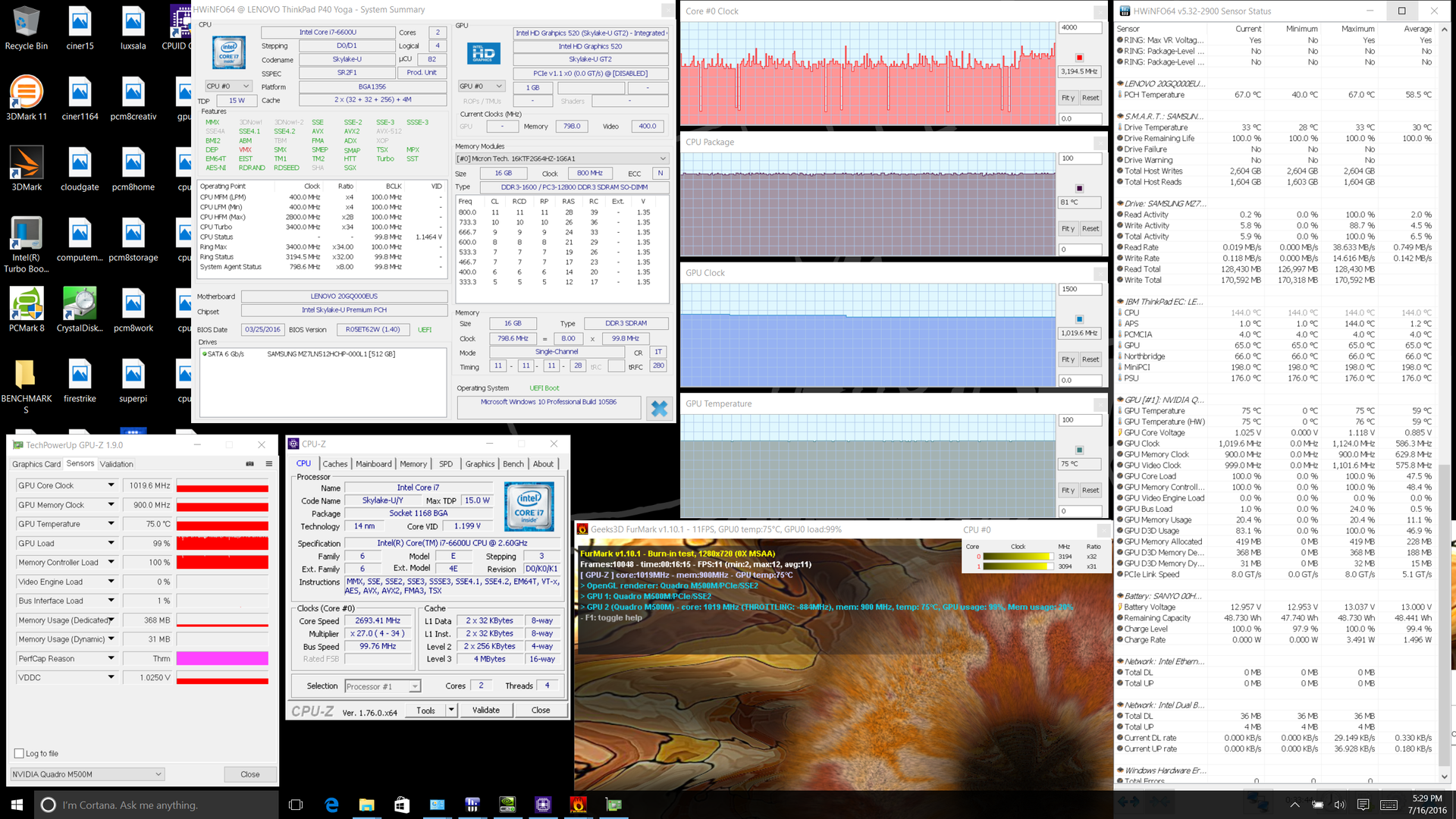The height and width of the screenshot is (819, 1456).
Task: Click the red color swatch on Core #0 Clock graph
Action: click(1079, 58)
